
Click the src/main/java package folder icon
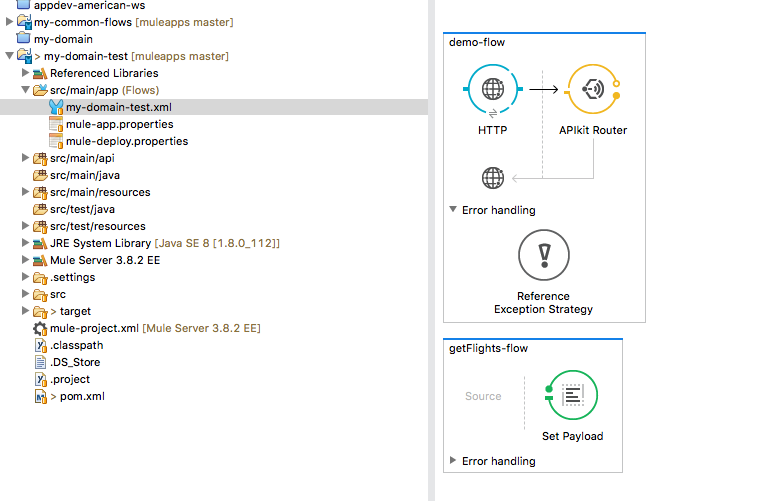(40, 175)
